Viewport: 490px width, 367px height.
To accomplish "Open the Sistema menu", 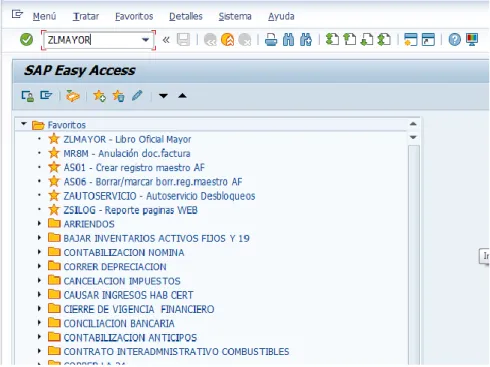I will (x=235, y=16).
